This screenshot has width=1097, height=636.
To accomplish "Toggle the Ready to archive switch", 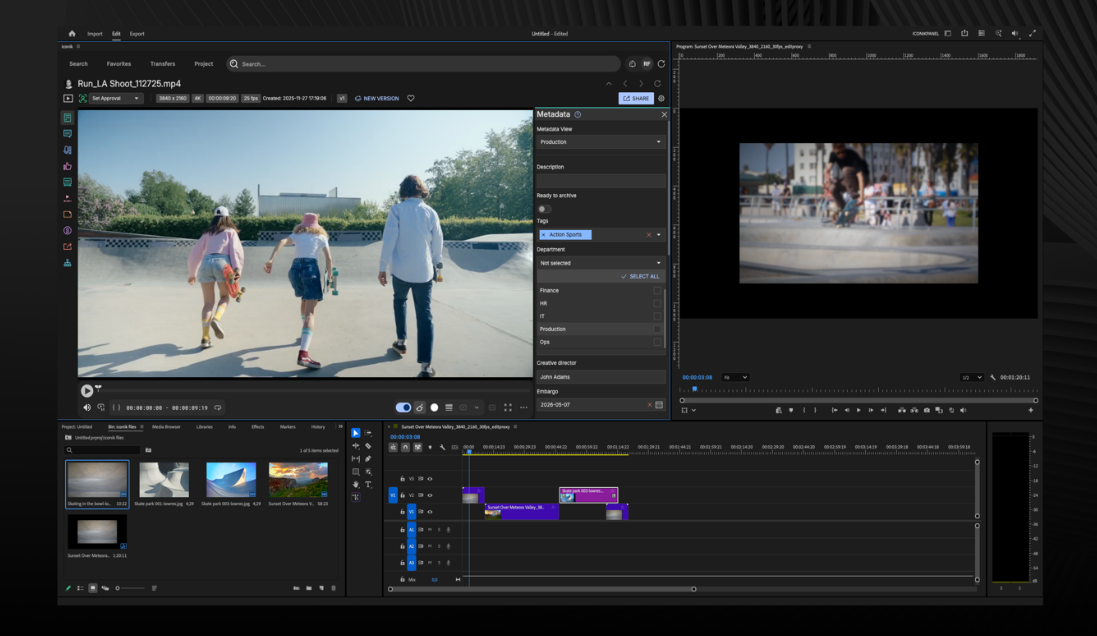I will (544, 209).
